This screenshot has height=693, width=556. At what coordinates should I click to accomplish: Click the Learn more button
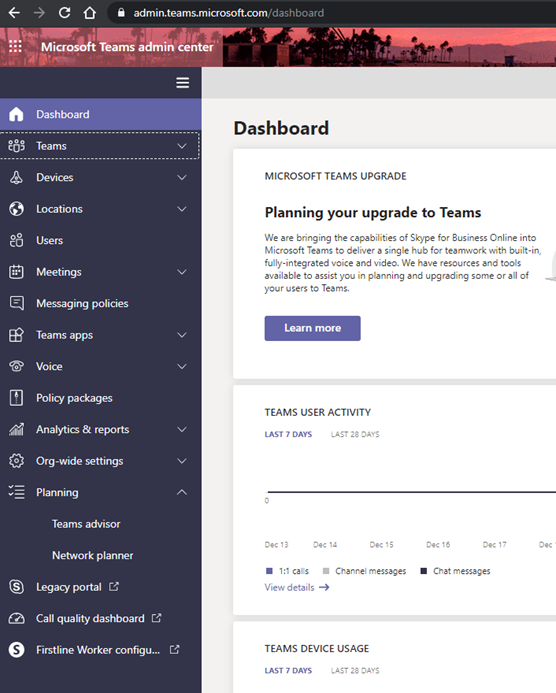click(312, 328)
